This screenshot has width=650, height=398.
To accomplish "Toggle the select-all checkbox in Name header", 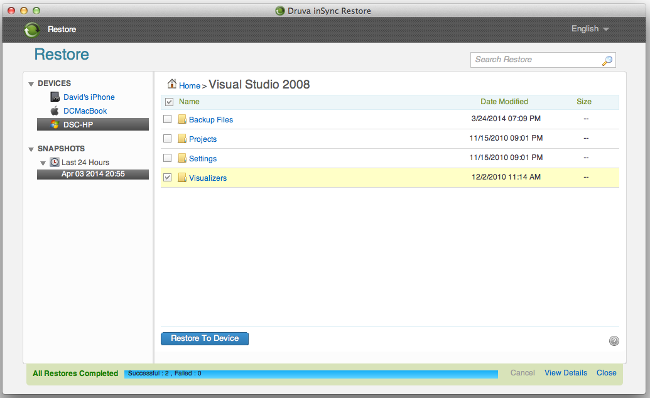I will pyautogui.click(x=169, y=102).
